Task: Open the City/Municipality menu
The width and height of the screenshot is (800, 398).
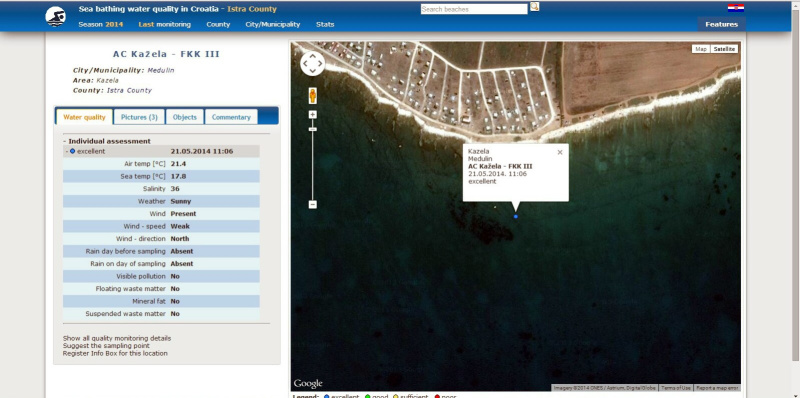Action: pyautogui.click(x=272, y=24)
